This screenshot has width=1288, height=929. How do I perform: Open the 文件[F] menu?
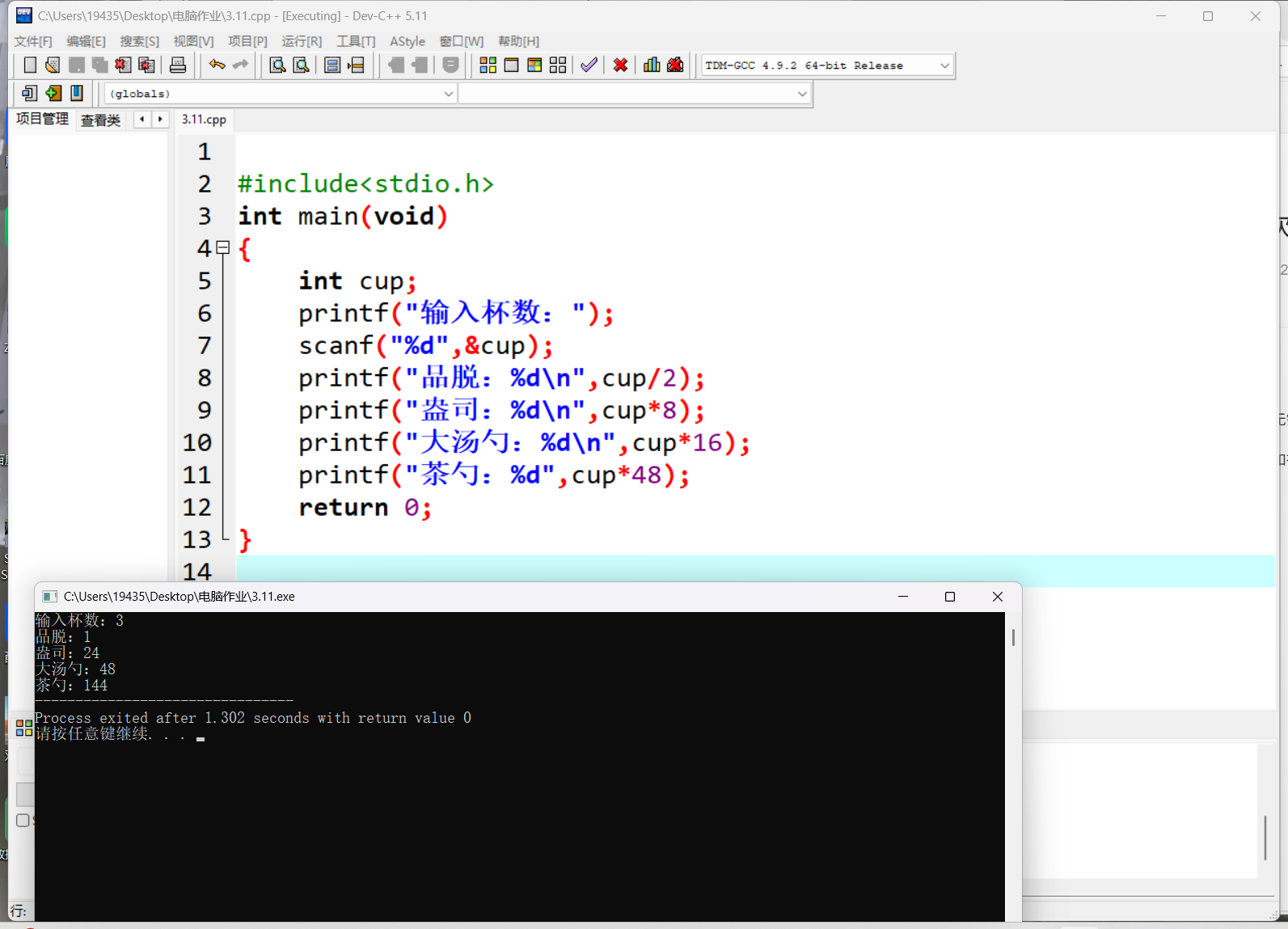pos(33,41)
